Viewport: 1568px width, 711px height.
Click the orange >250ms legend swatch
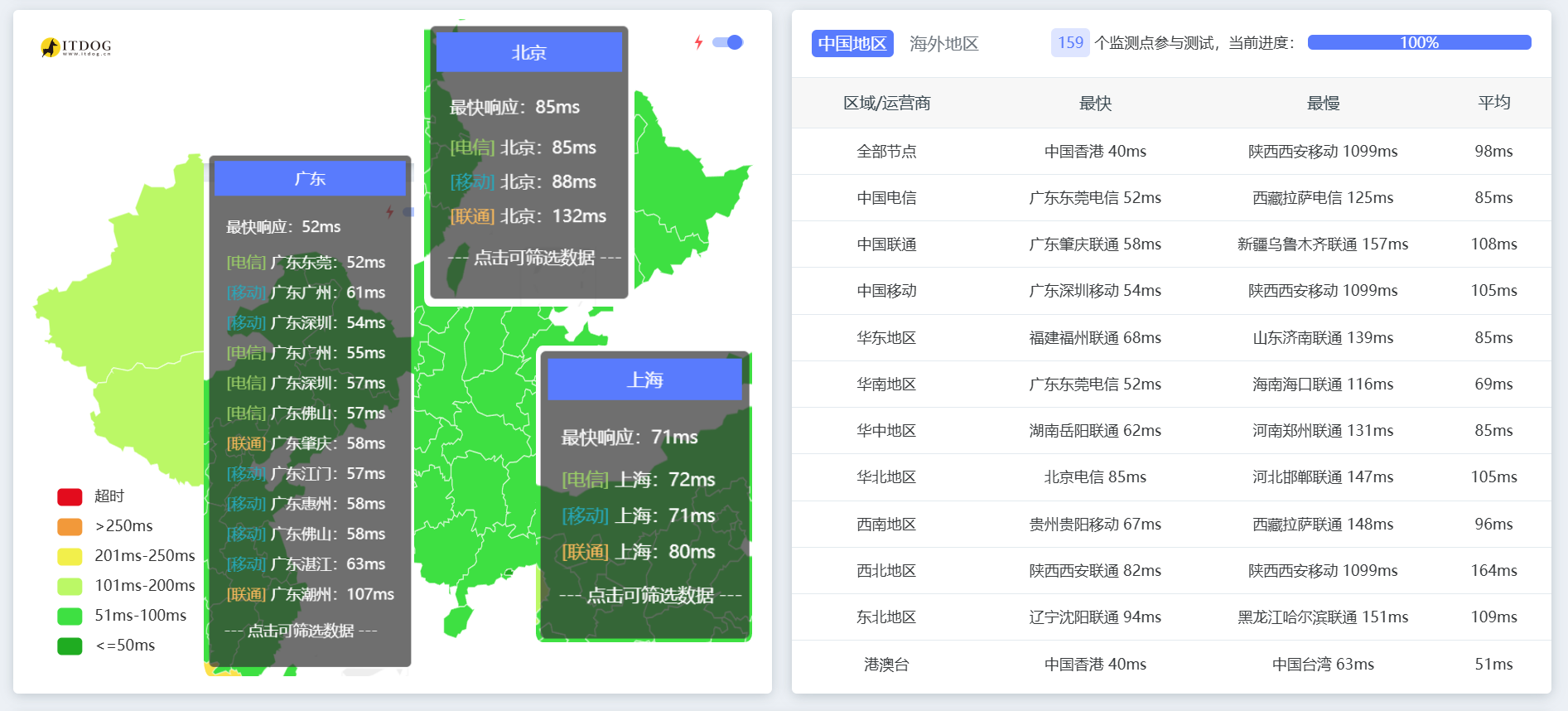70,526
